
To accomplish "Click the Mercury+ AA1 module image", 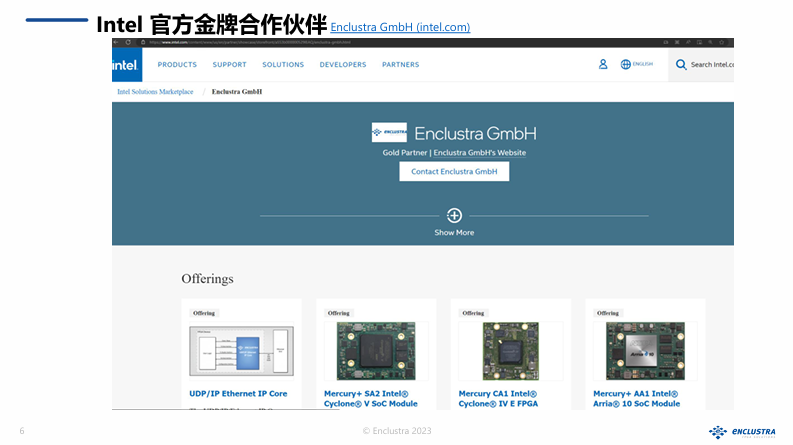I will click(645, 351).
